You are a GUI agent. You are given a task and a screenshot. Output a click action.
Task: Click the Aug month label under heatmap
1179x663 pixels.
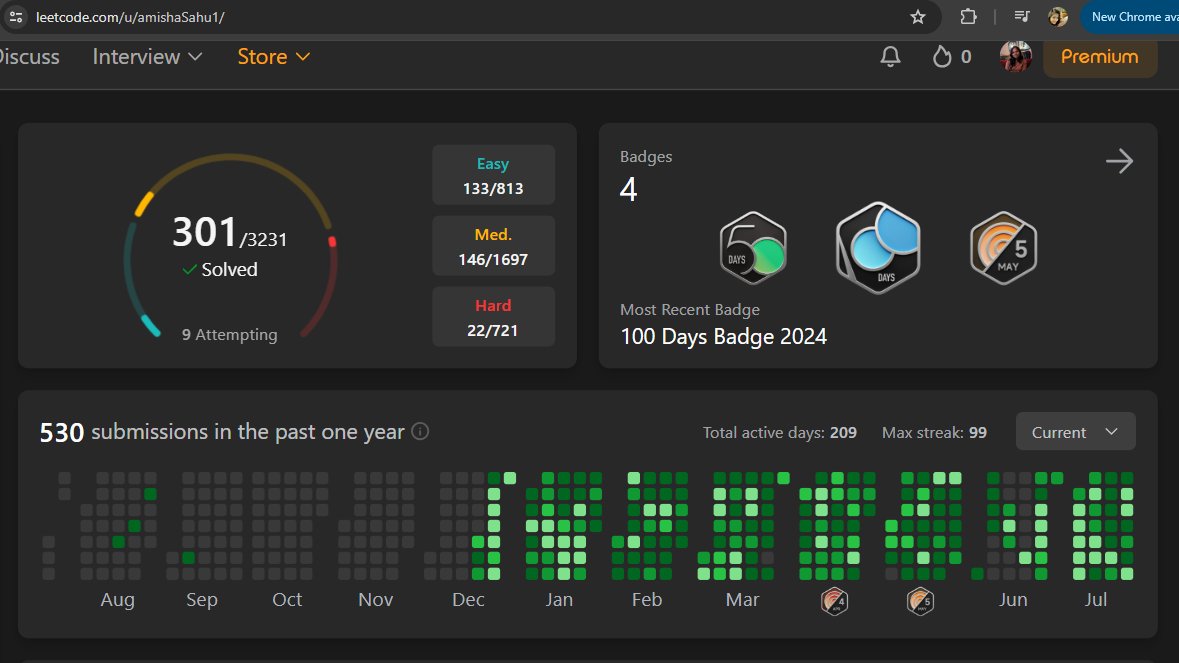click(x=117, y=599)
